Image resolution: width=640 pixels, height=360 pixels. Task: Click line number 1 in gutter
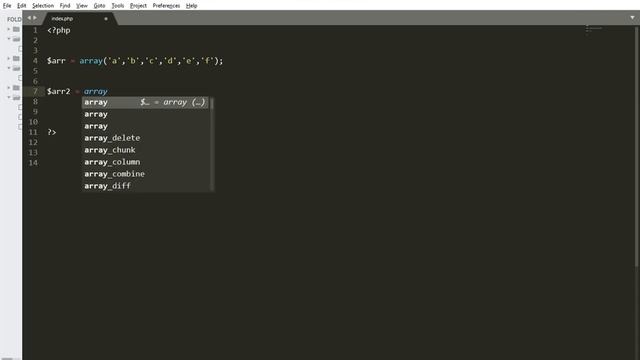35,30
